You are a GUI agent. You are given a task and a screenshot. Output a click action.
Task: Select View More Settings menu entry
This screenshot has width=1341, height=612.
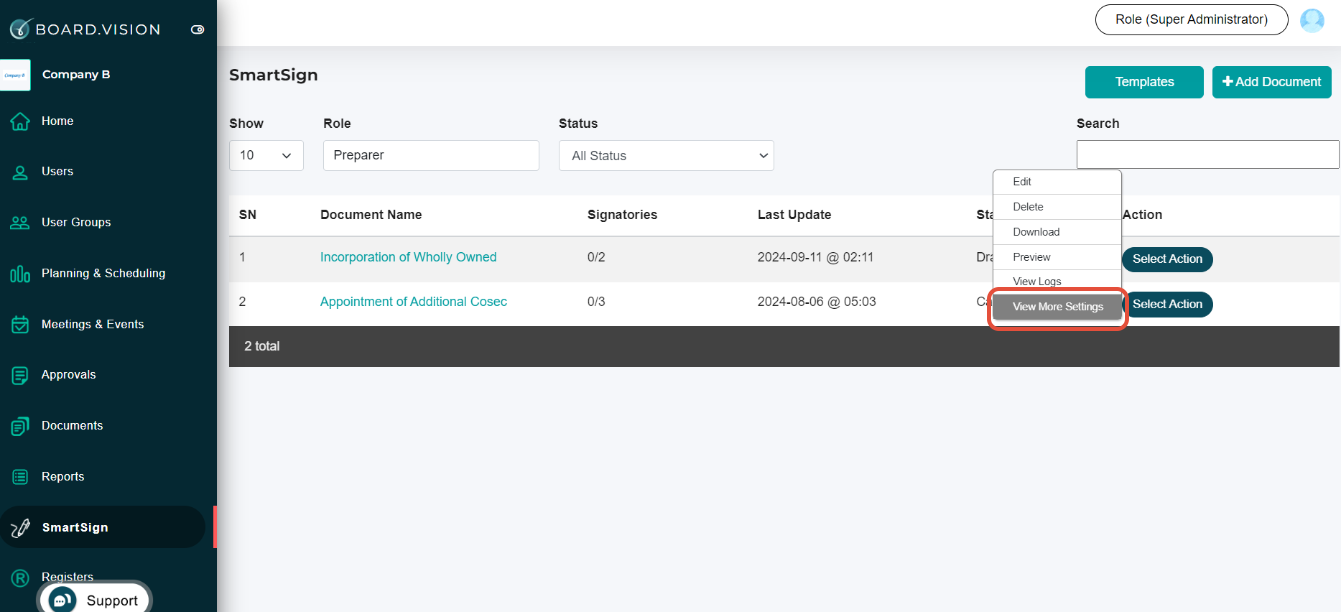point(1057,307)
